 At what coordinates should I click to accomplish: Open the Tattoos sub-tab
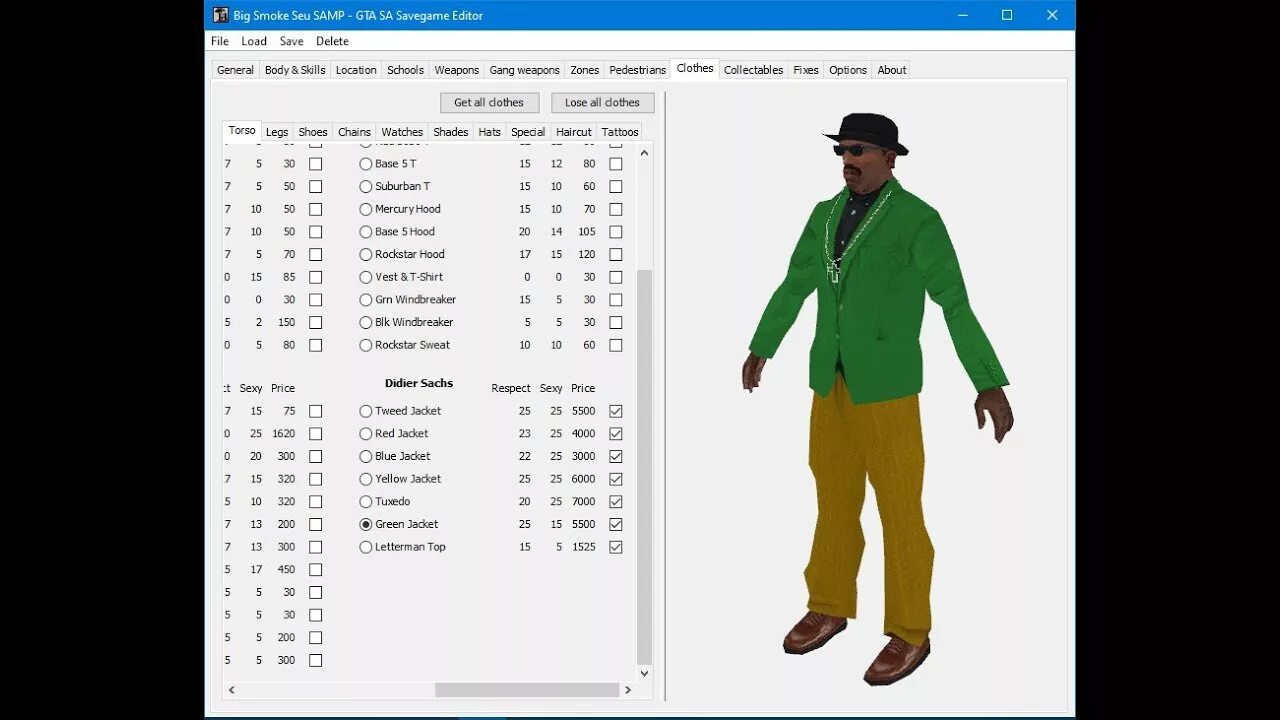click(x=620, y=132)
